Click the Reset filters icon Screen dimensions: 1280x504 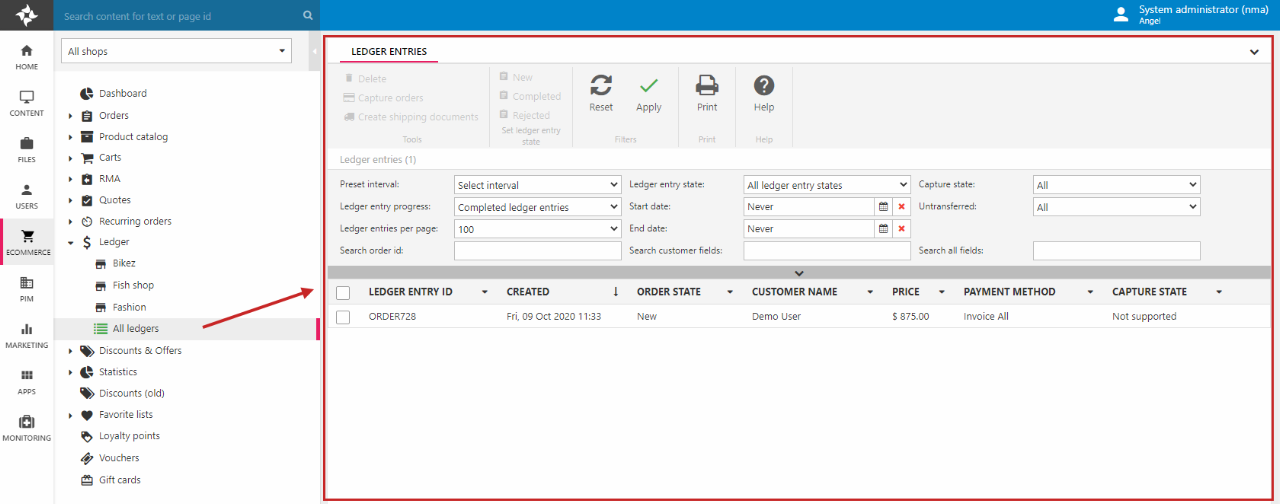(601, 87)
